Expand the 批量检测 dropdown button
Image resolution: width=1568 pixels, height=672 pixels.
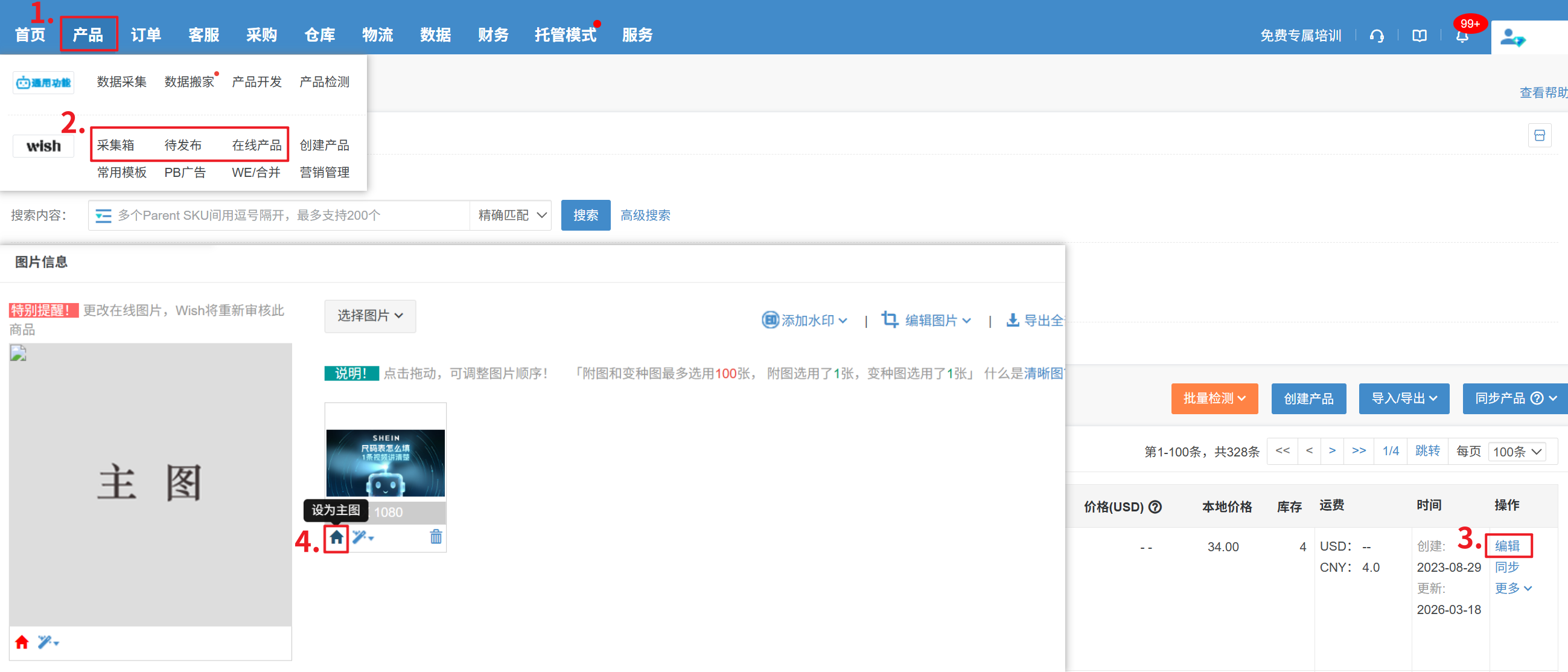click(1214, 398)
